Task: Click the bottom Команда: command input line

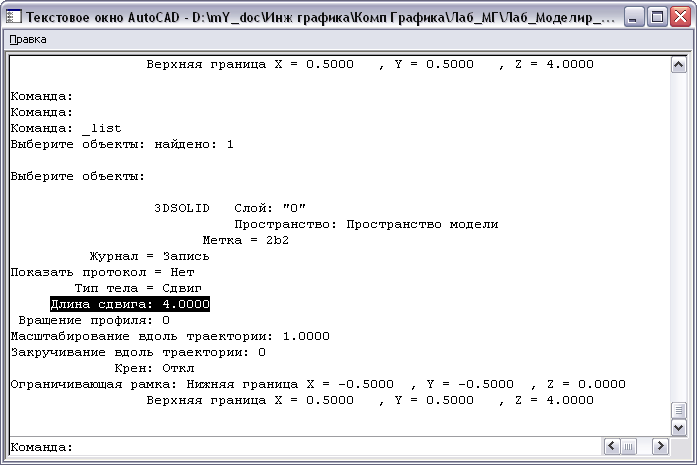Action: point(304,447)
